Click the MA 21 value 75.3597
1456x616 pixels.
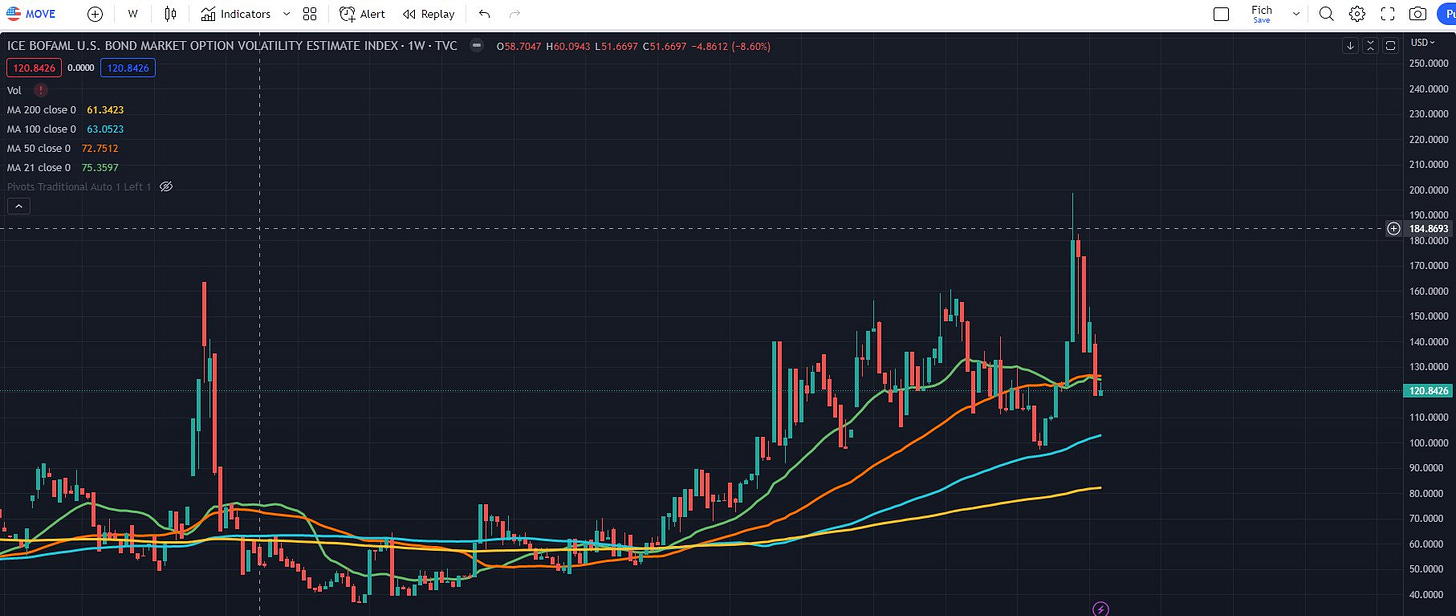coord(99,168)
